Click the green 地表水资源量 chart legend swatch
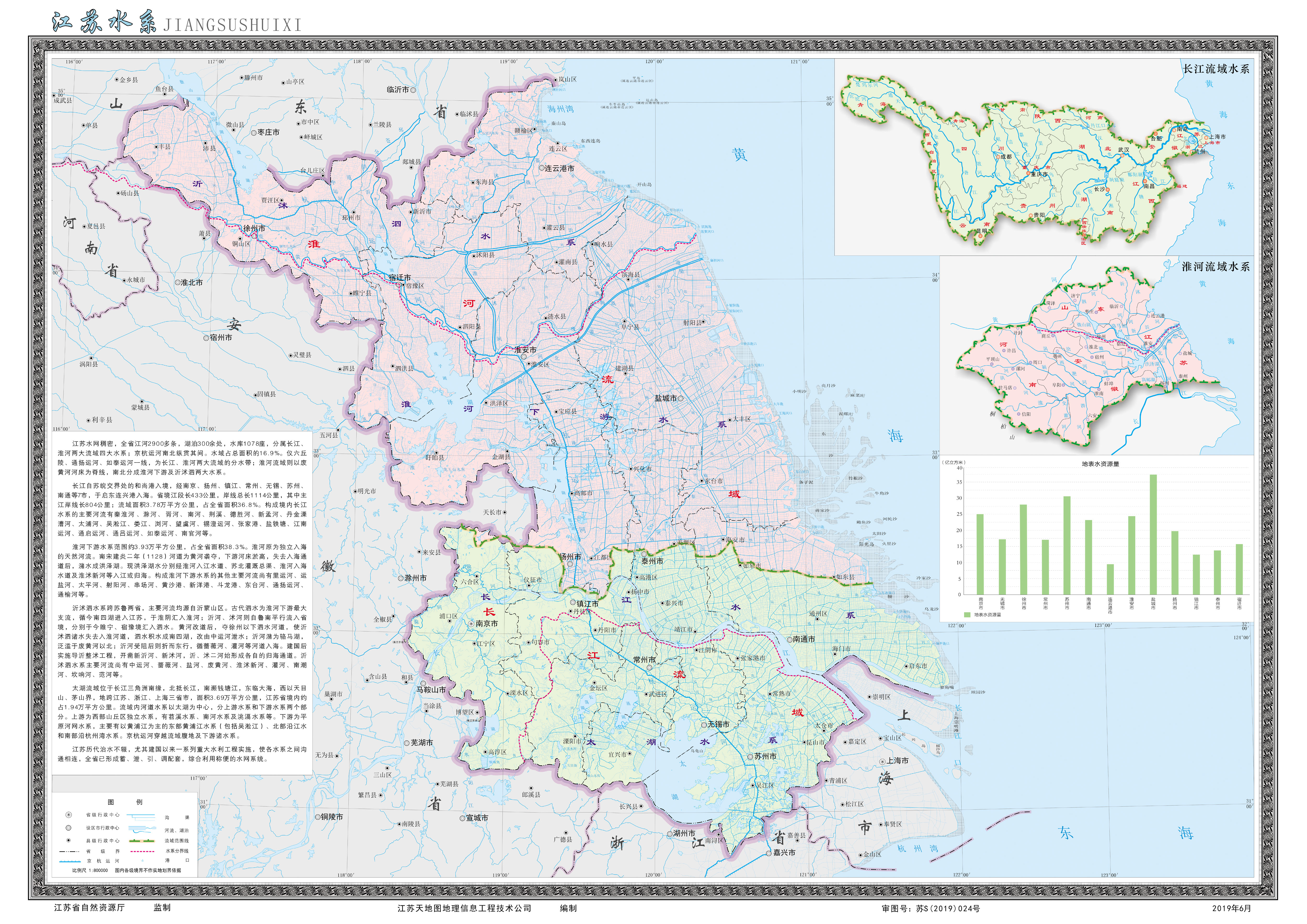The image size is (1307, 924). 967,615
